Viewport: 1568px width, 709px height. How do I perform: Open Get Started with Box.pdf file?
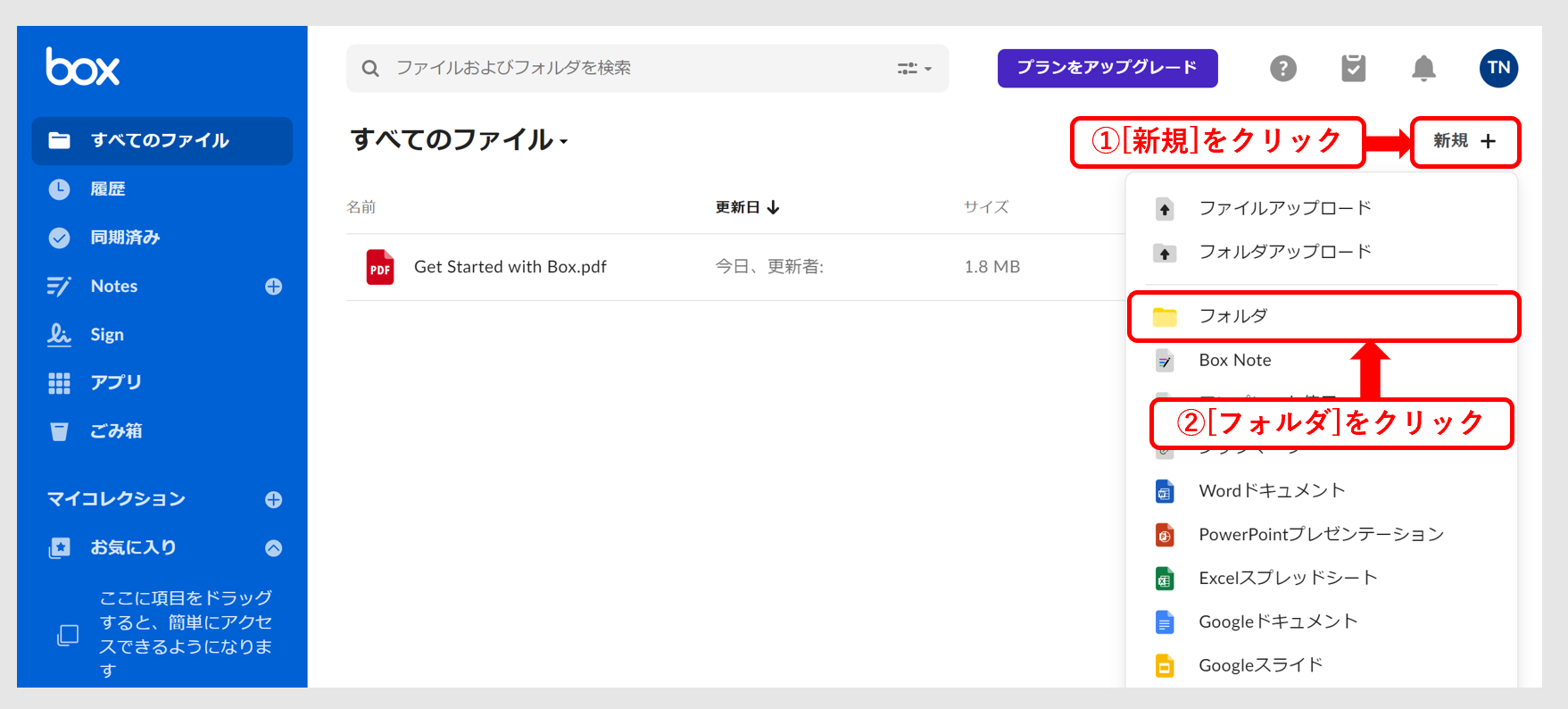510,267
